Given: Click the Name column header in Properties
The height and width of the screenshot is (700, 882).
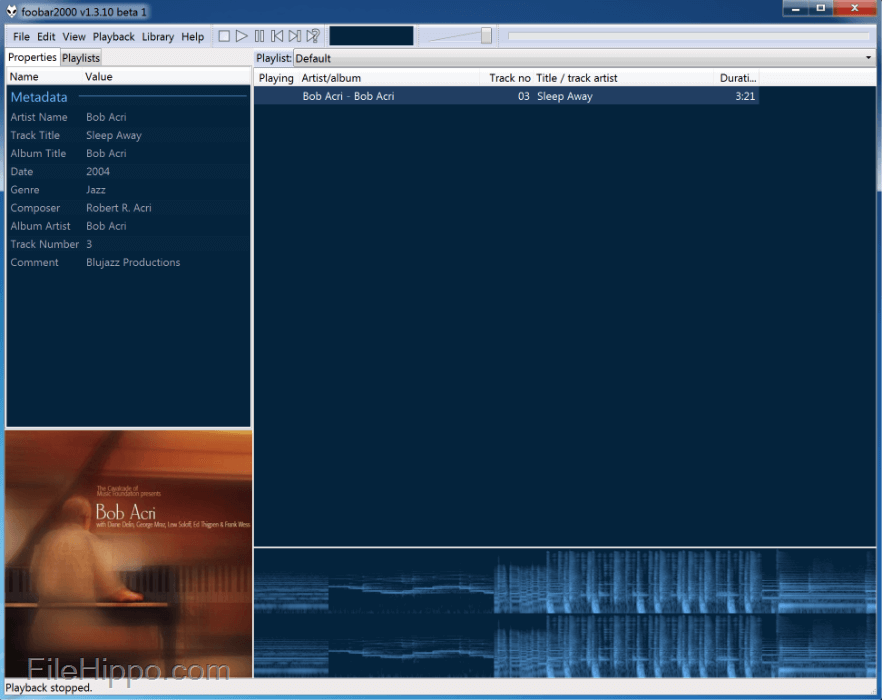Looking at the screenshot, I should 44,77.
